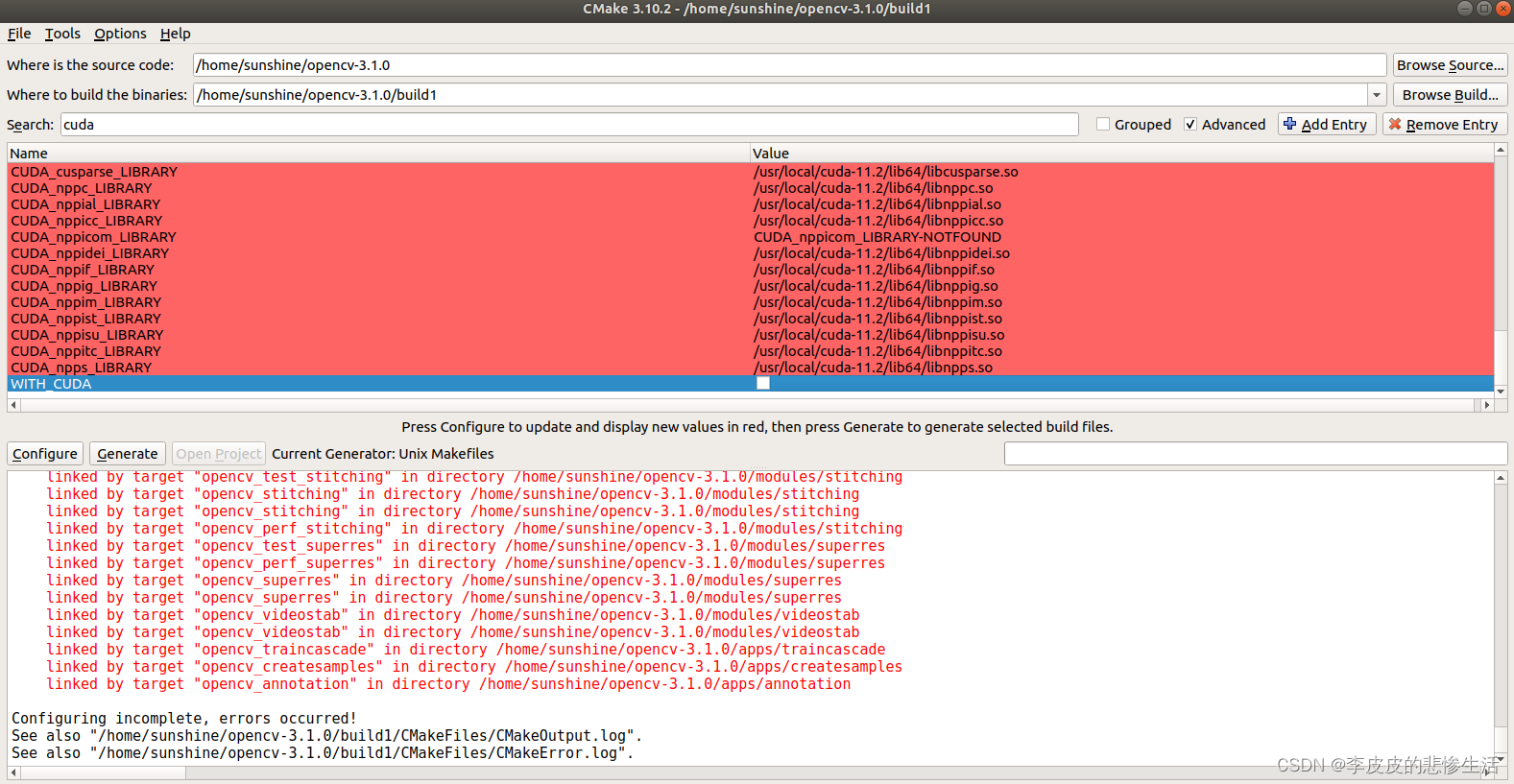Select CUDA_nppial_LIBRARY entry
This screenshot has height=784, width=1514.
click(x=85, y=204)
